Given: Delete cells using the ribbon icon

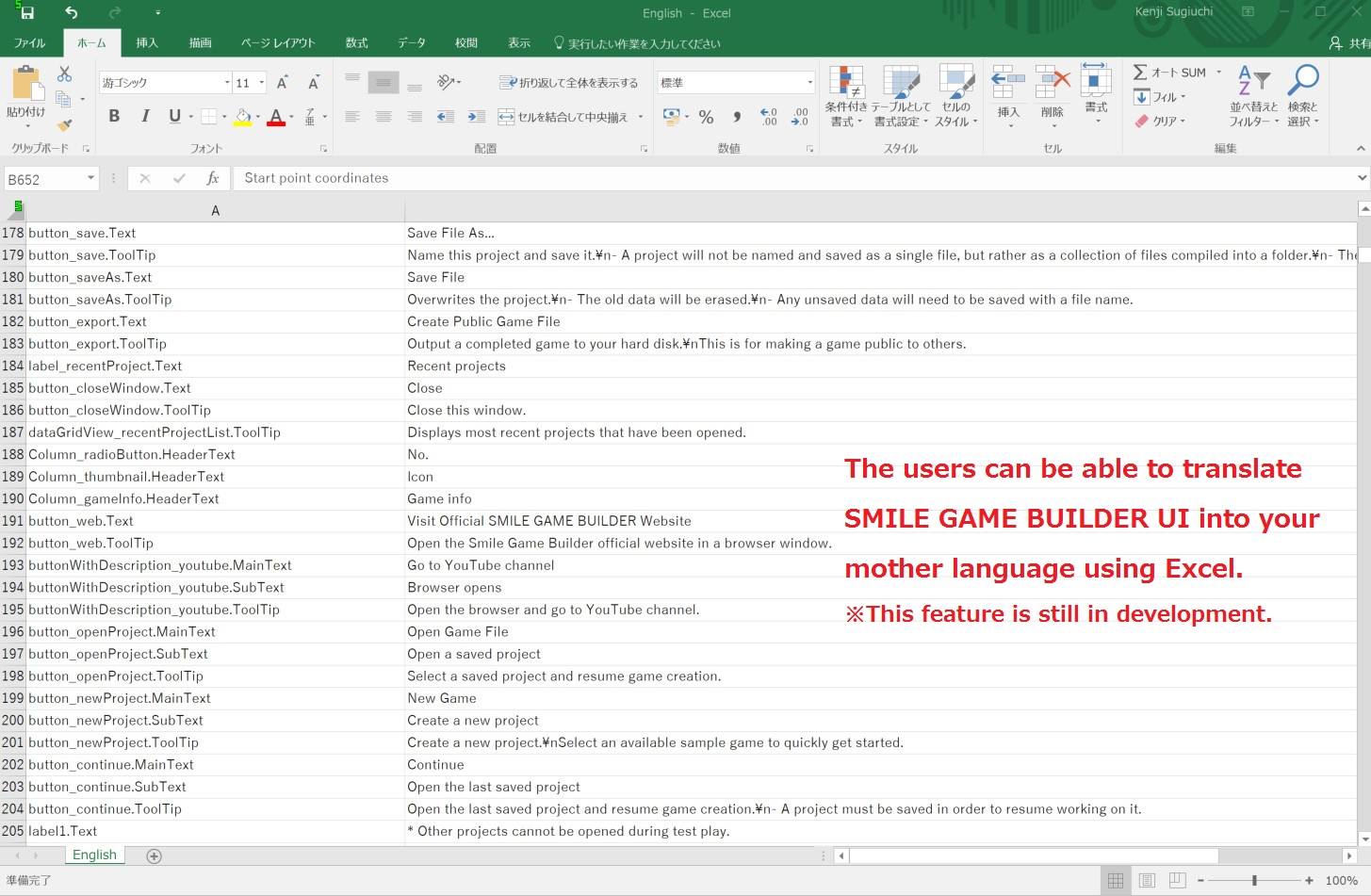Looking at the screenshot, I should point(1053,96).
